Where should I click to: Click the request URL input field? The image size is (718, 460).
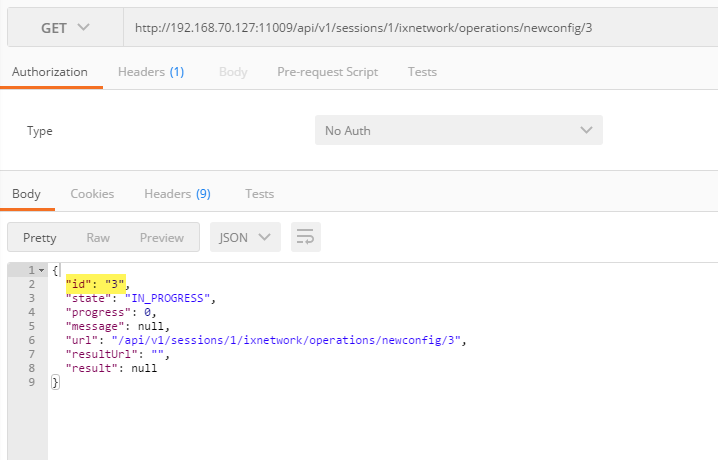coord(420,27)
